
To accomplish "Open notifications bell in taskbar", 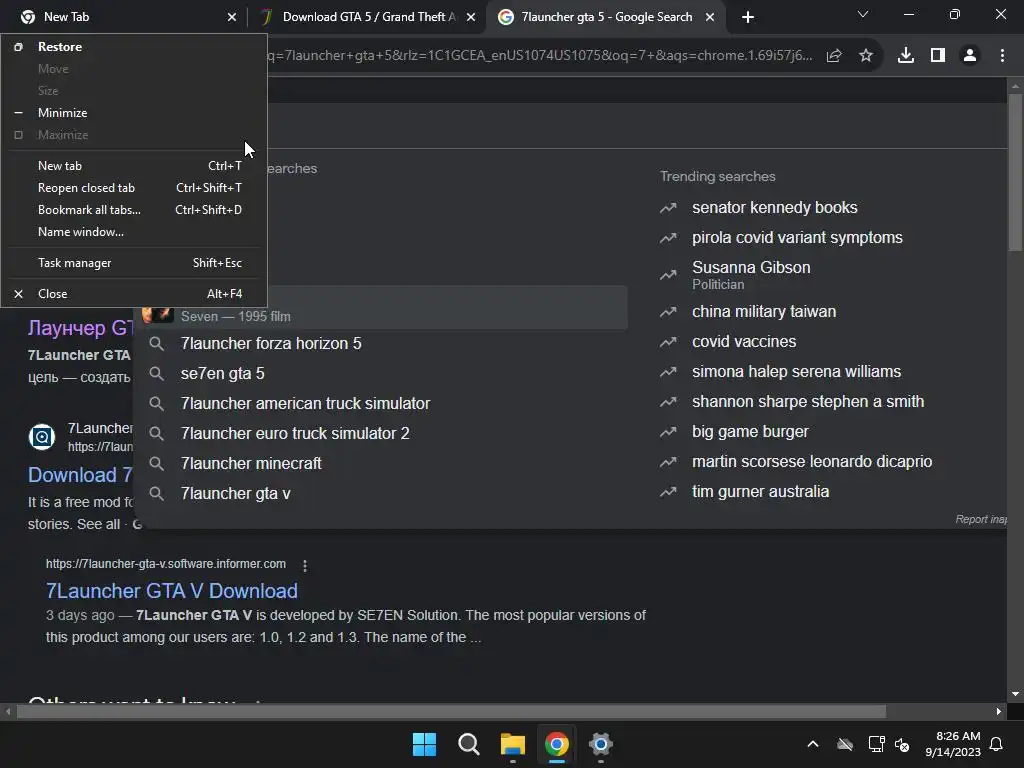I will 997,744.
